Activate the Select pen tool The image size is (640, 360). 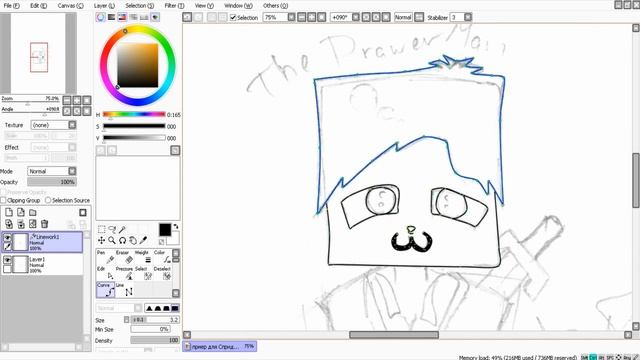tap(143, 273)
